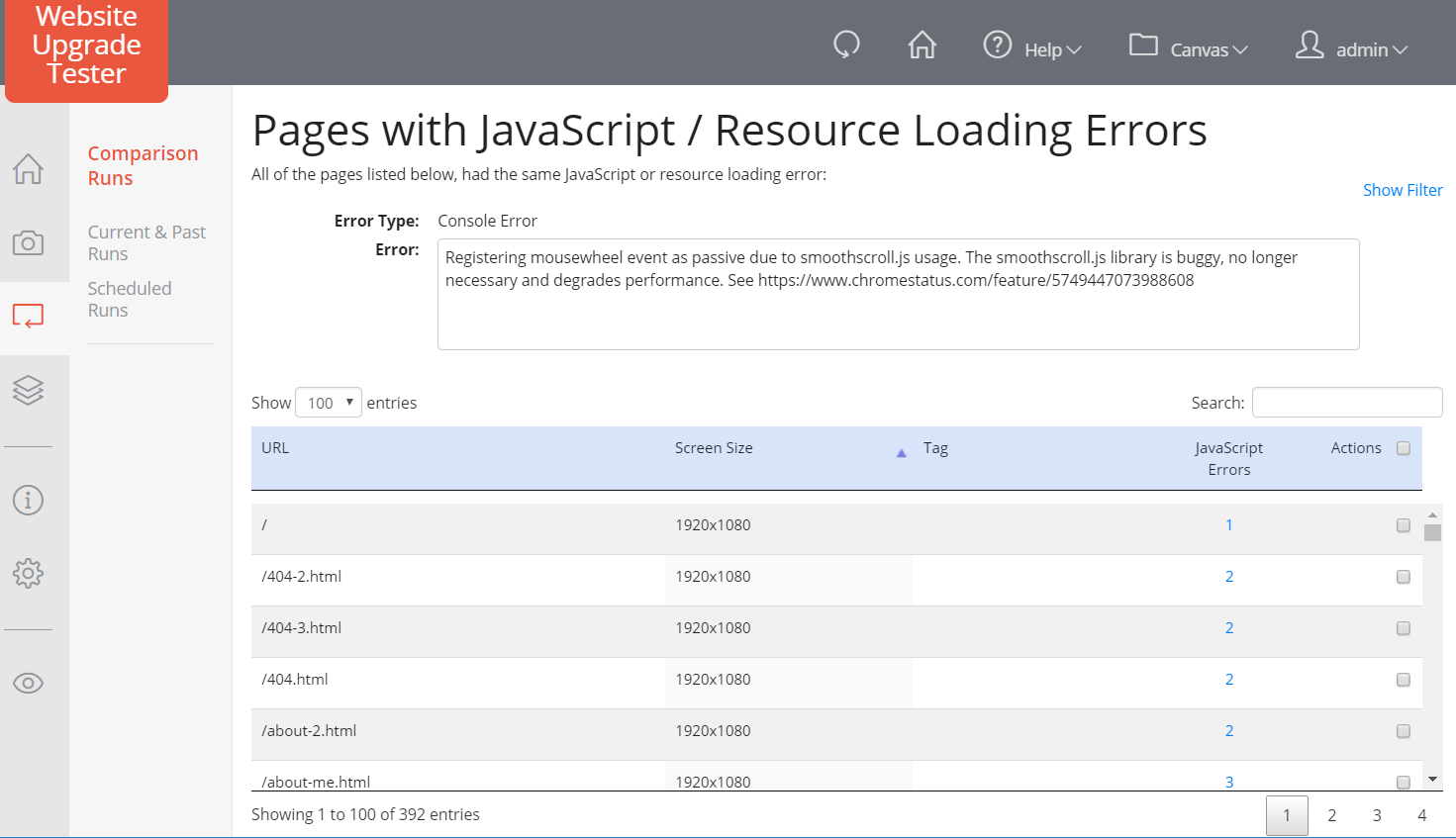1456x838 pixels.
Task: Toggle the select-all Actions checkbox
Action: point(1403,448)
